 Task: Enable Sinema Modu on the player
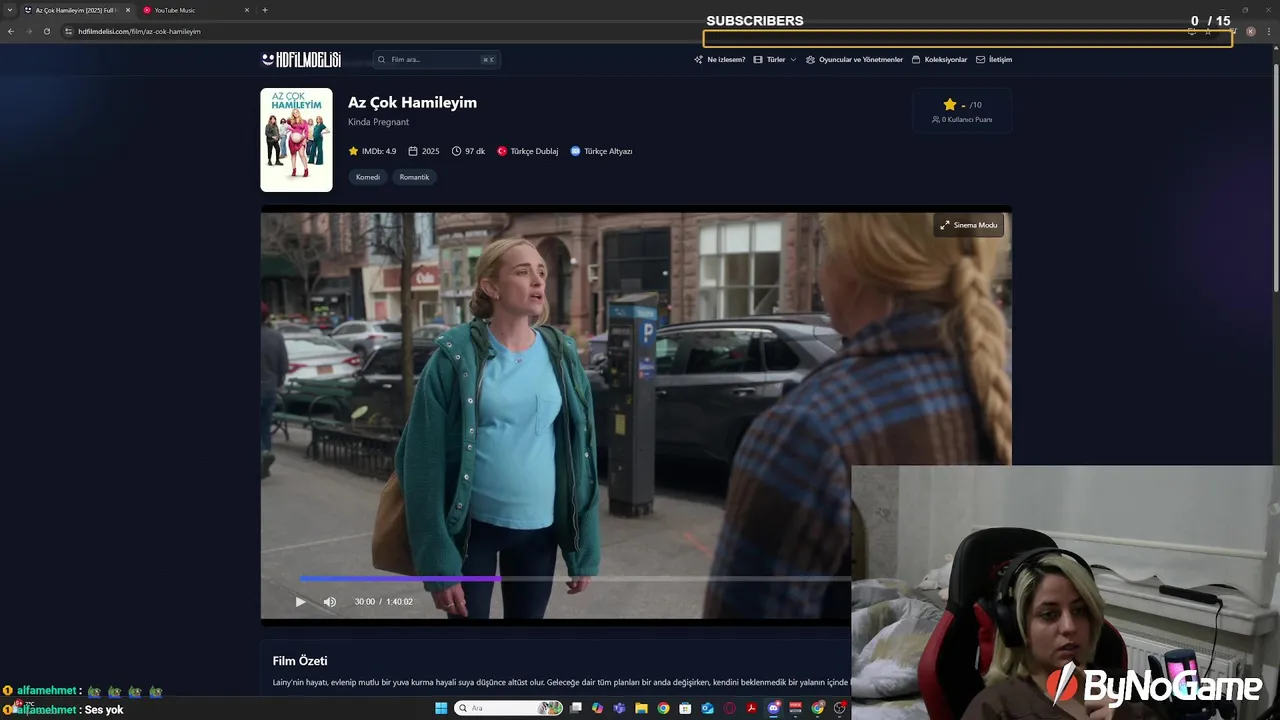click(969, 225)
